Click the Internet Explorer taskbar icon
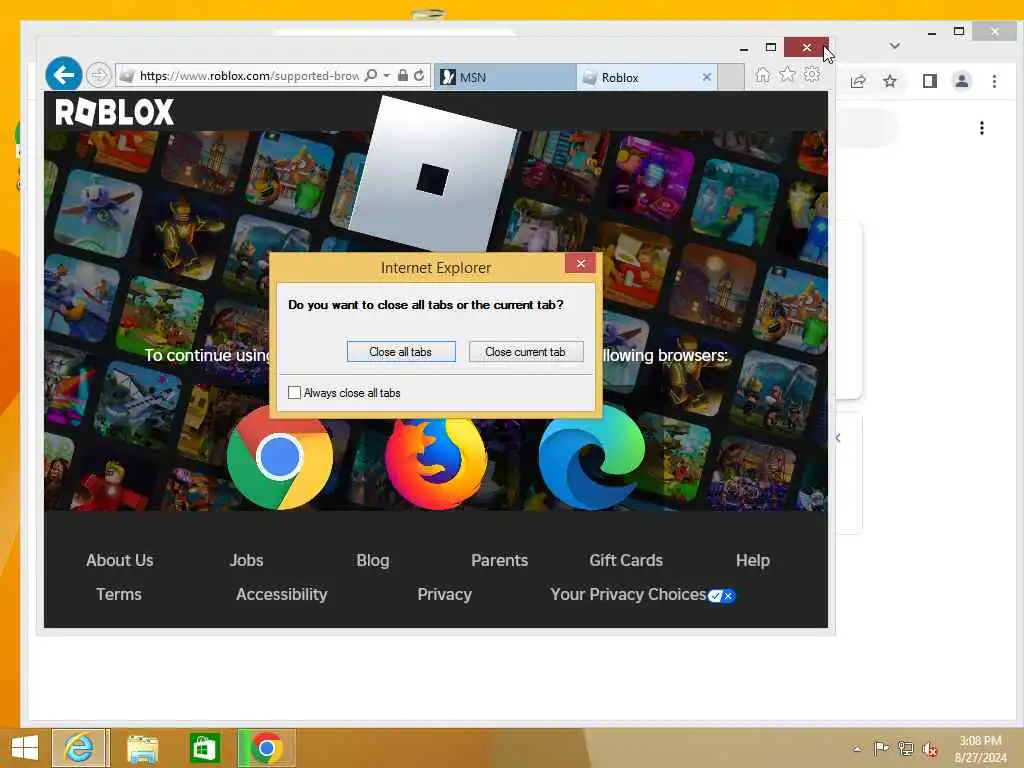This screenshot has height=768, width=1024. tap(79, 748)
